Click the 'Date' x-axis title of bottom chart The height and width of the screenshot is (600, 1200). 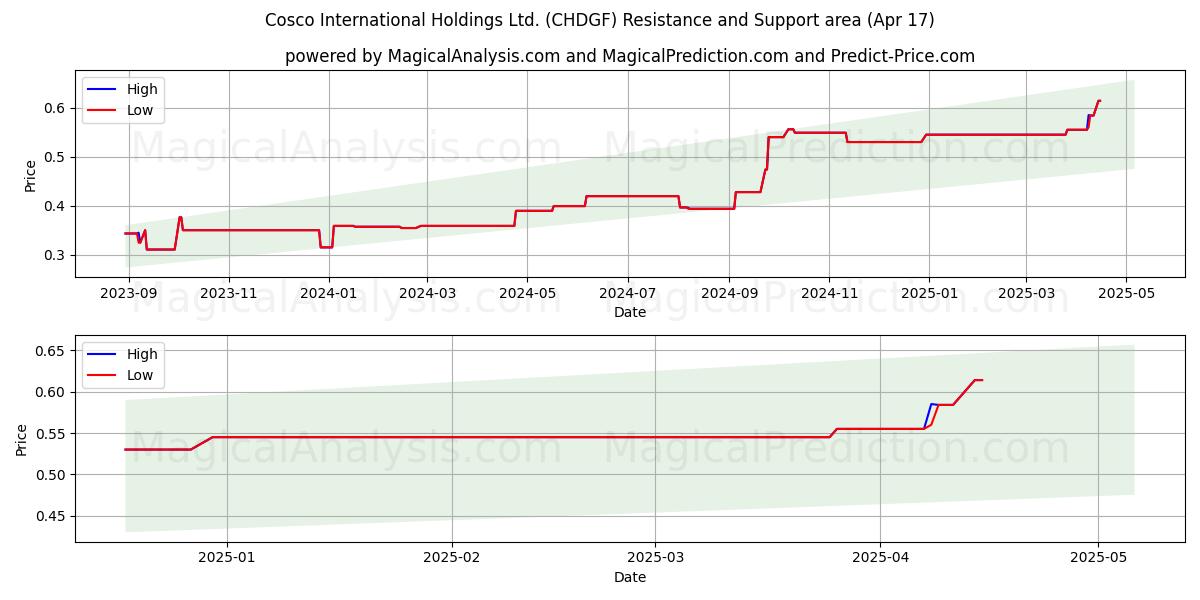coord(630,577)
